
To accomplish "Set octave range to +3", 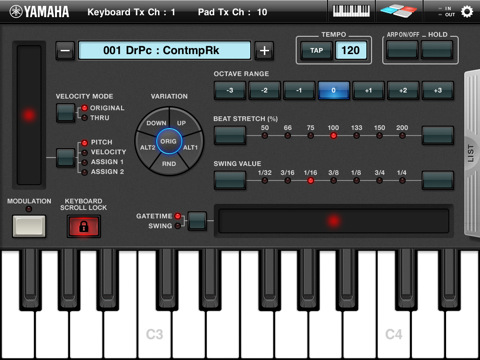I will (438, 90).
